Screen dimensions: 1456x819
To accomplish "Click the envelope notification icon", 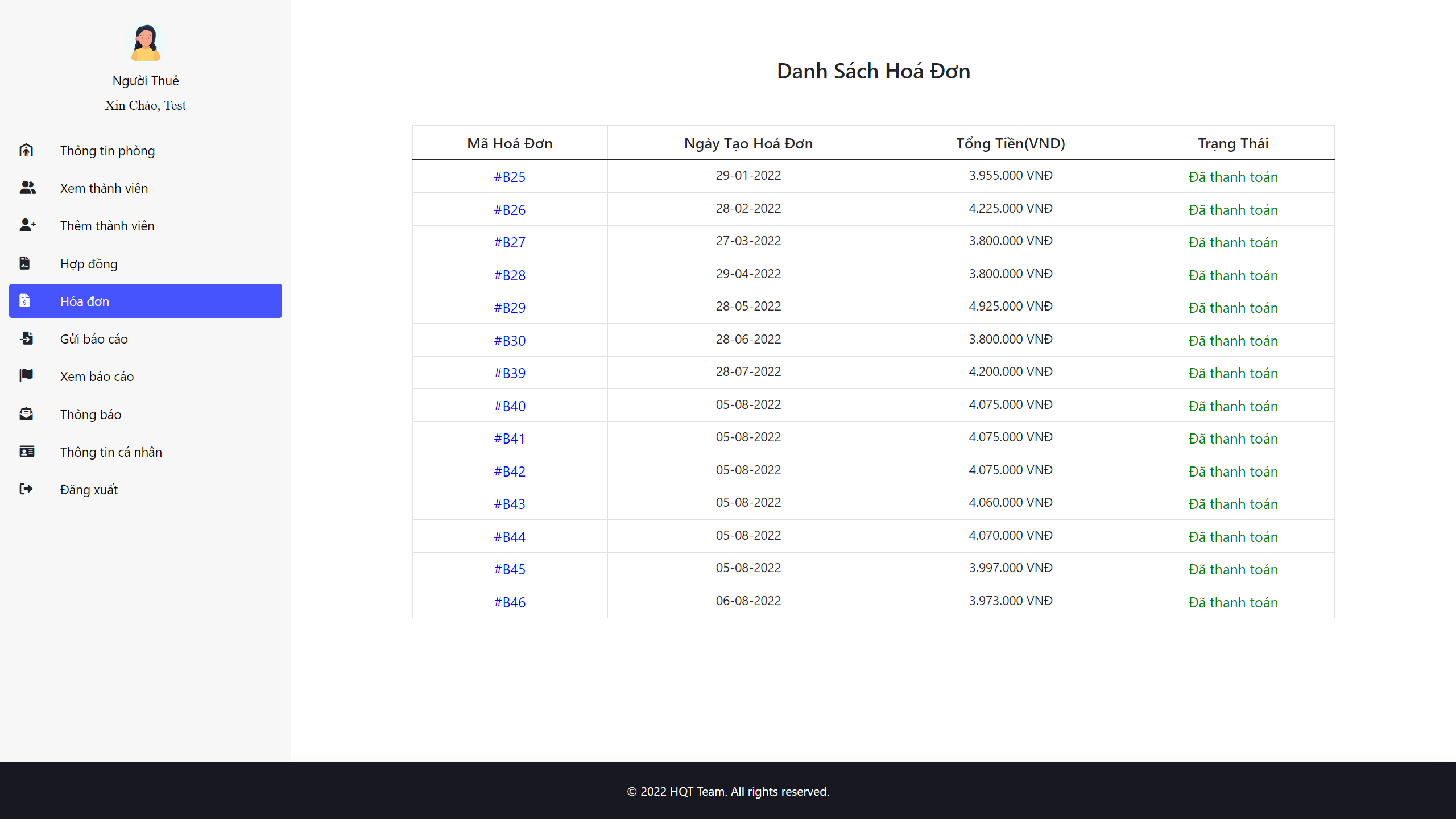I will (x=26, y=414).
